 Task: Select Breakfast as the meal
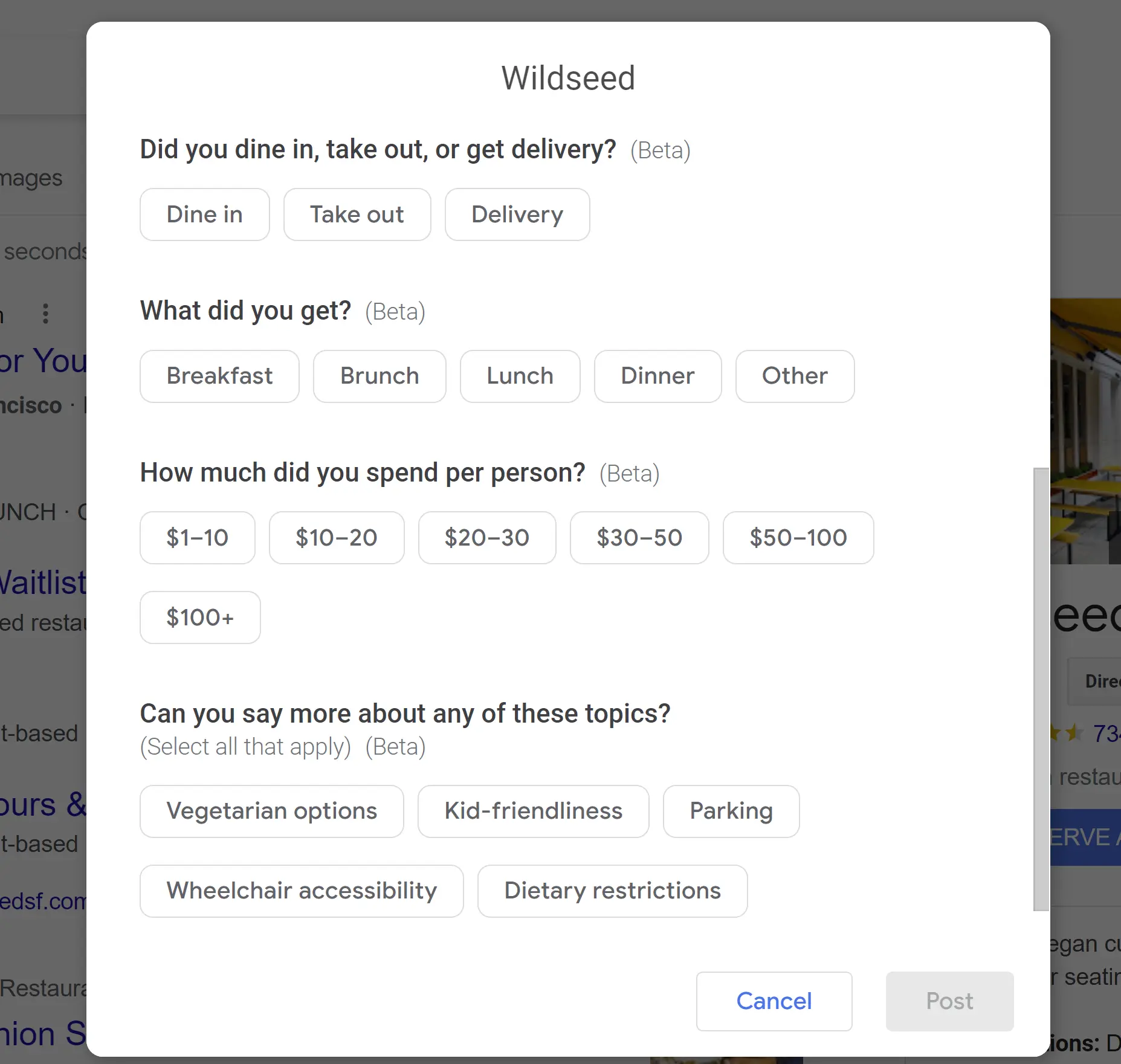(219, 376)
